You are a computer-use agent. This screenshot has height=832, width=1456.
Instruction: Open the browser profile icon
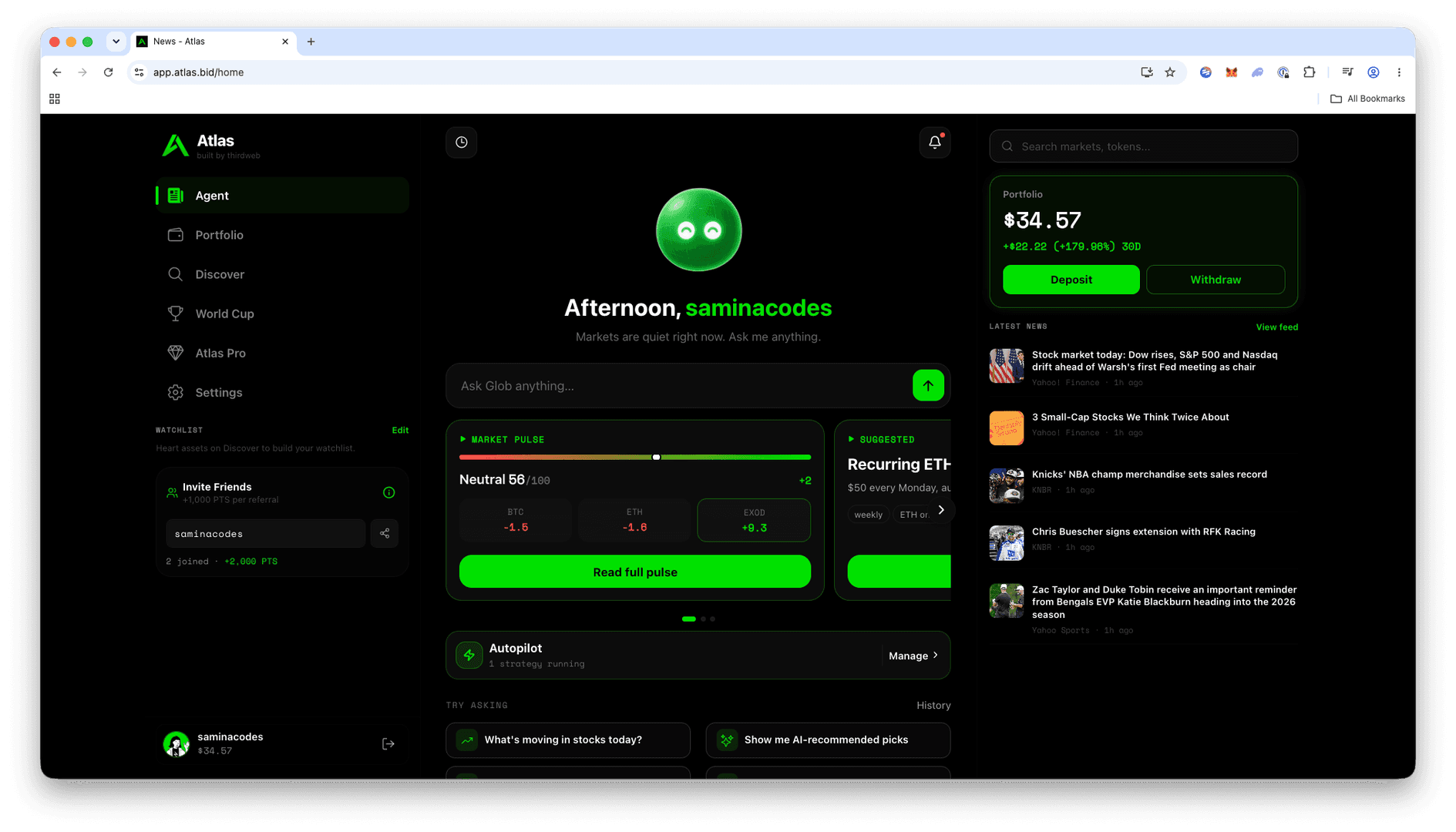[x=1374, y=72]
